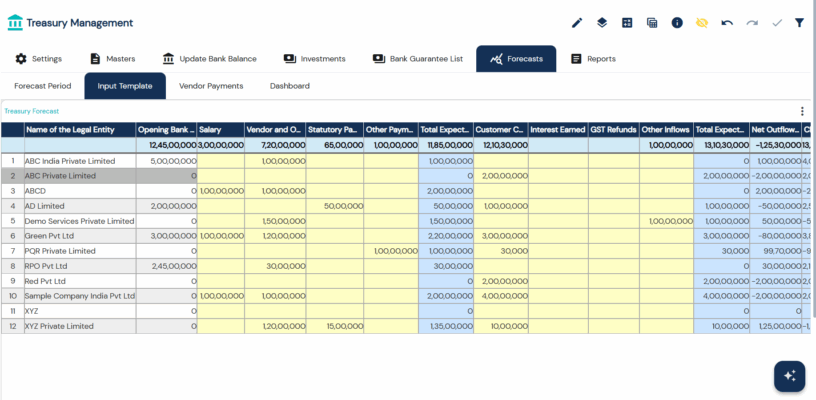
Task: Switch to the Investments tab
Action: 314,59
